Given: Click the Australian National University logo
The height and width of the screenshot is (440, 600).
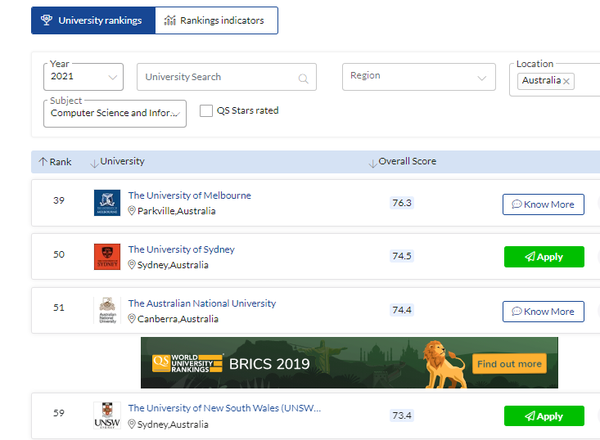Looking at the screenshot, I should coord(107,310).
